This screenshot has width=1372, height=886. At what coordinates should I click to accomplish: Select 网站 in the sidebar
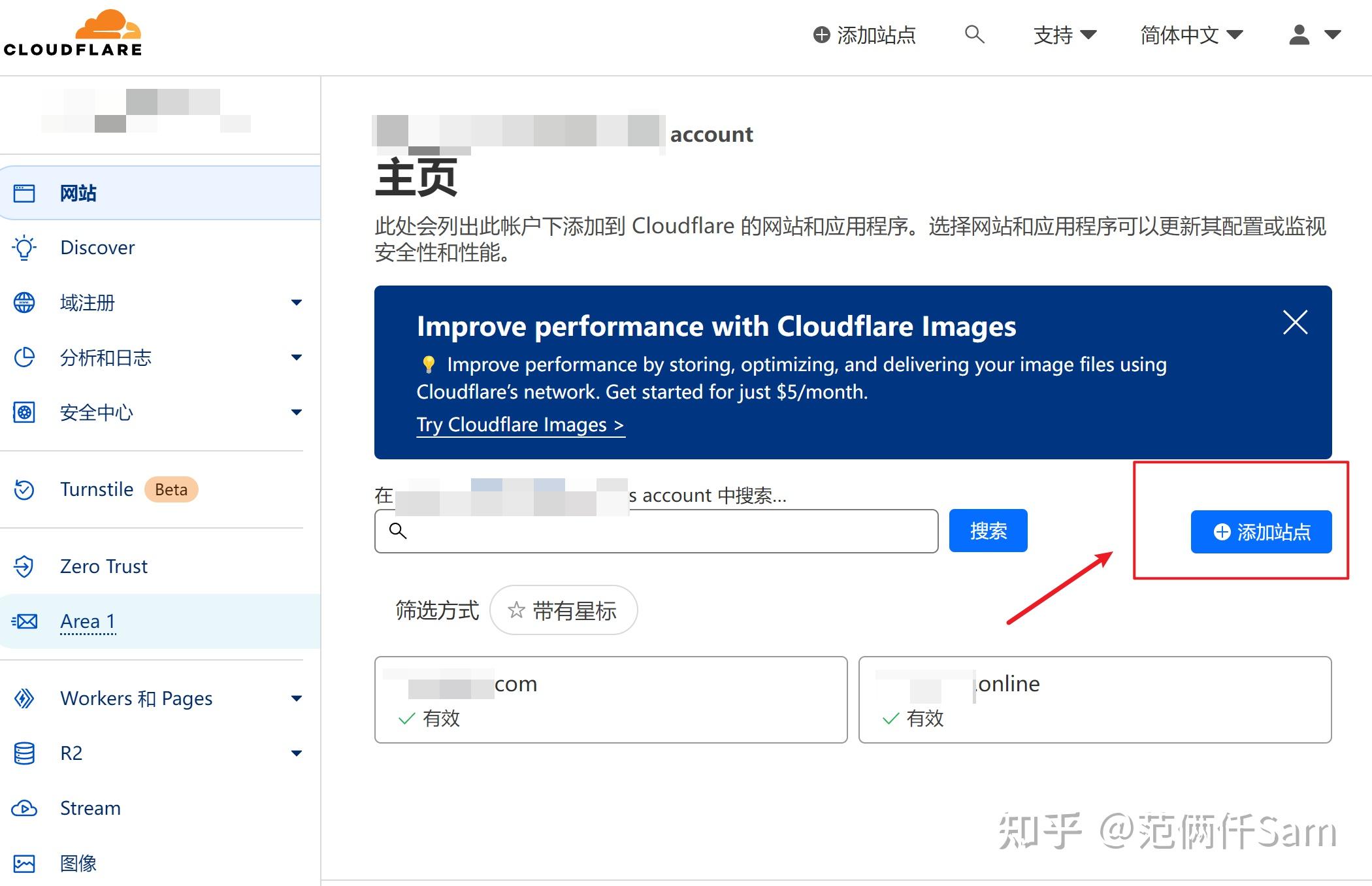click(x=160, y=193)
